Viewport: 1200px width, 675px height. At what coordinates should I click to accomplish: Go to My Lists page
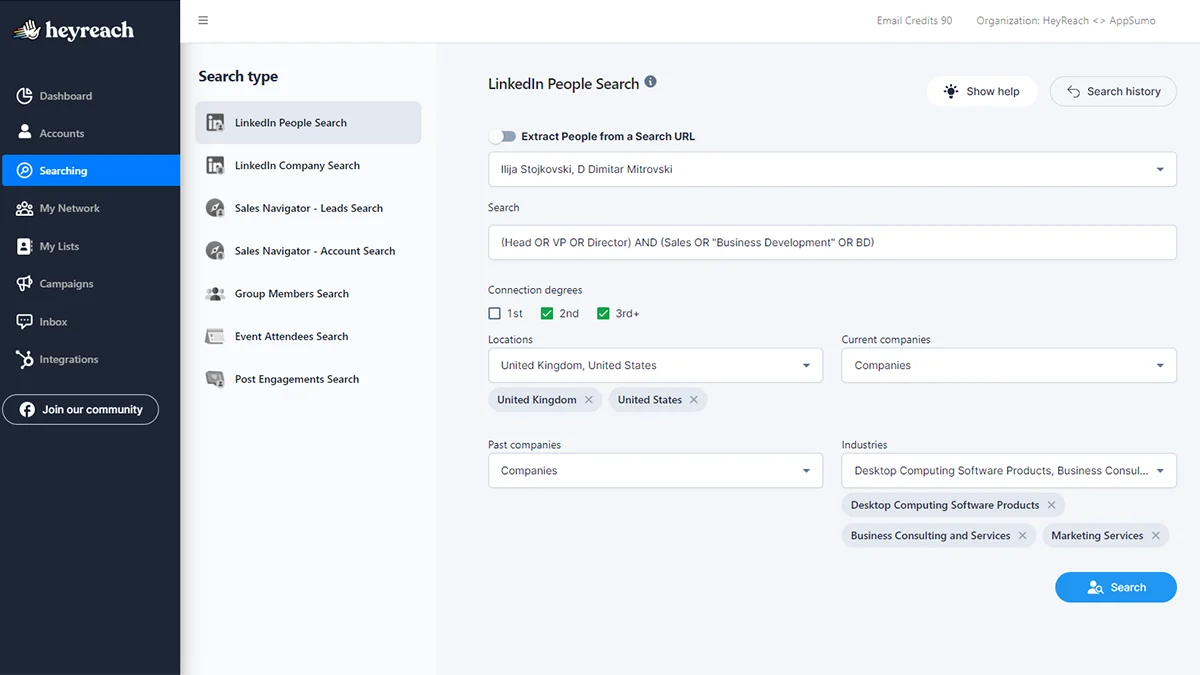click(90, 246)
